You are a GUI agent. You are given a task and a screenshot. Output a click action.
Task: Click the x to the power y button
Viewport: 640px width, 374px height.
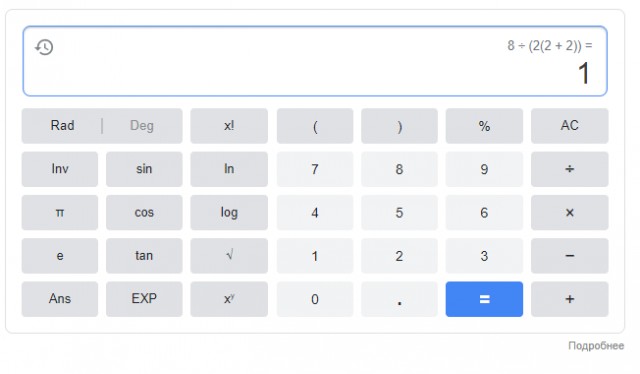(229, 299)
